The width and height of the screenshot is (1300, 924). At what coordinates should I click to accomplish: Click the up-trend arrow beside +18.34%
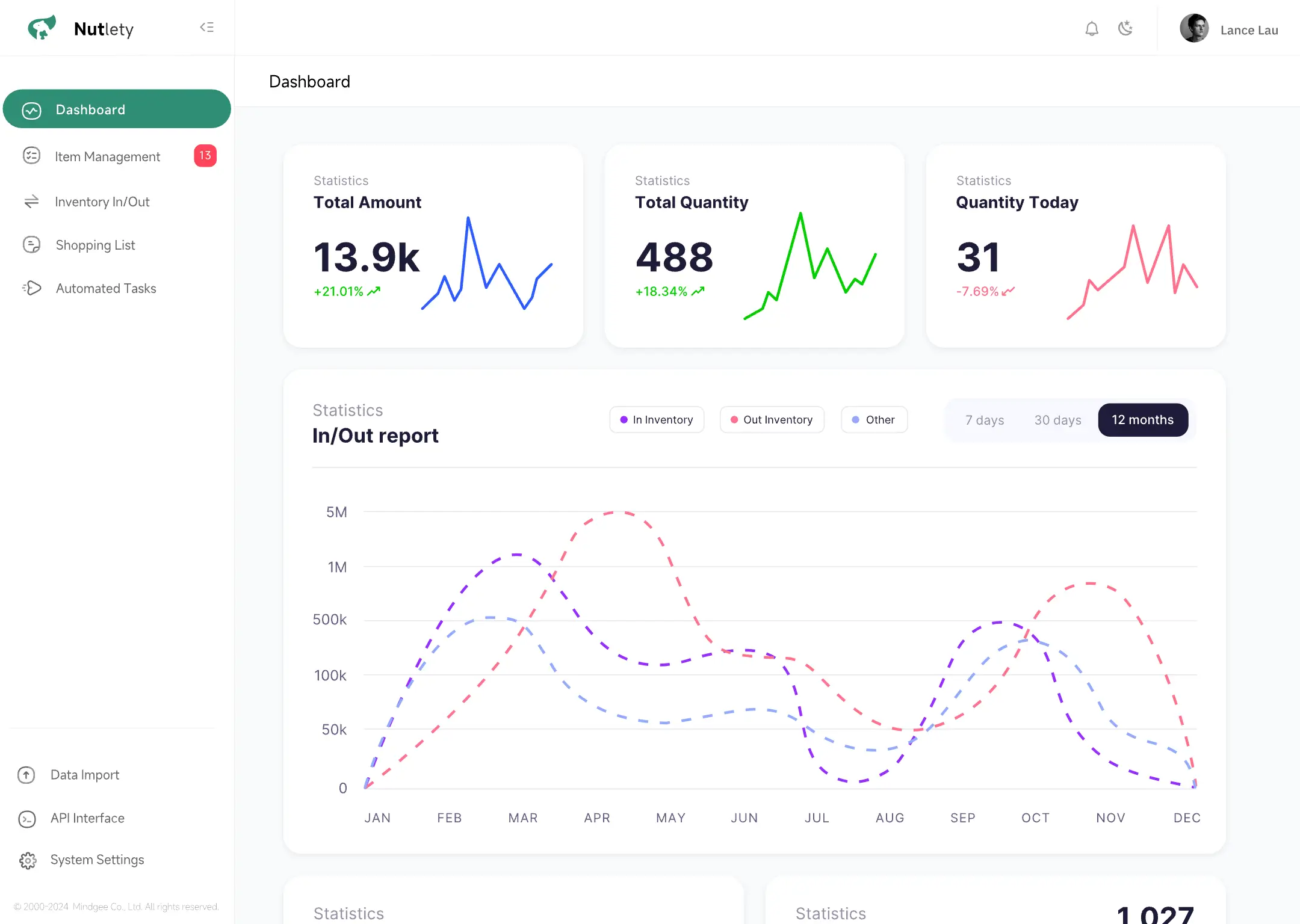[698, 292]
